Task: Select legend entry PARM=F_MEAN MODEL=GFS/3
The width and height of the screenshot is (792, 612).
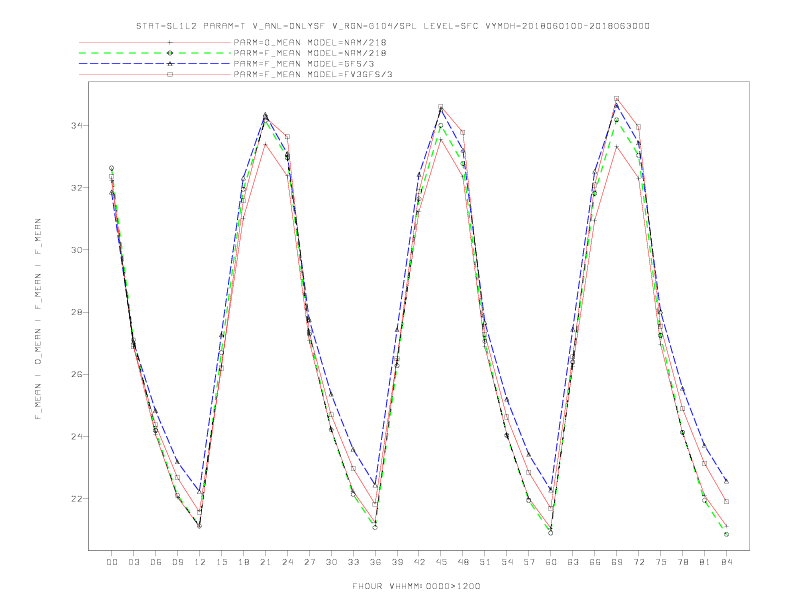Action: point(304,64)
